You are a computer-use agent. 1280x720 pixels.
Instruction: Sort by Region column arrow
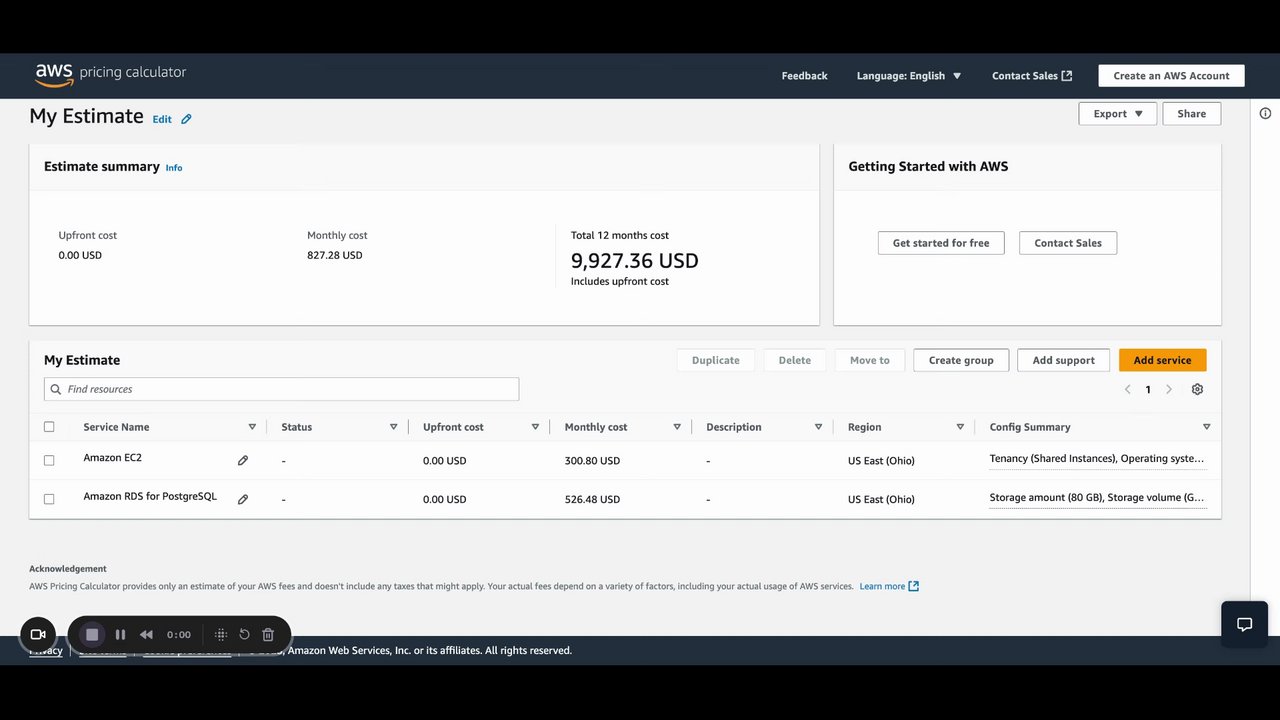tap(960, 427)
